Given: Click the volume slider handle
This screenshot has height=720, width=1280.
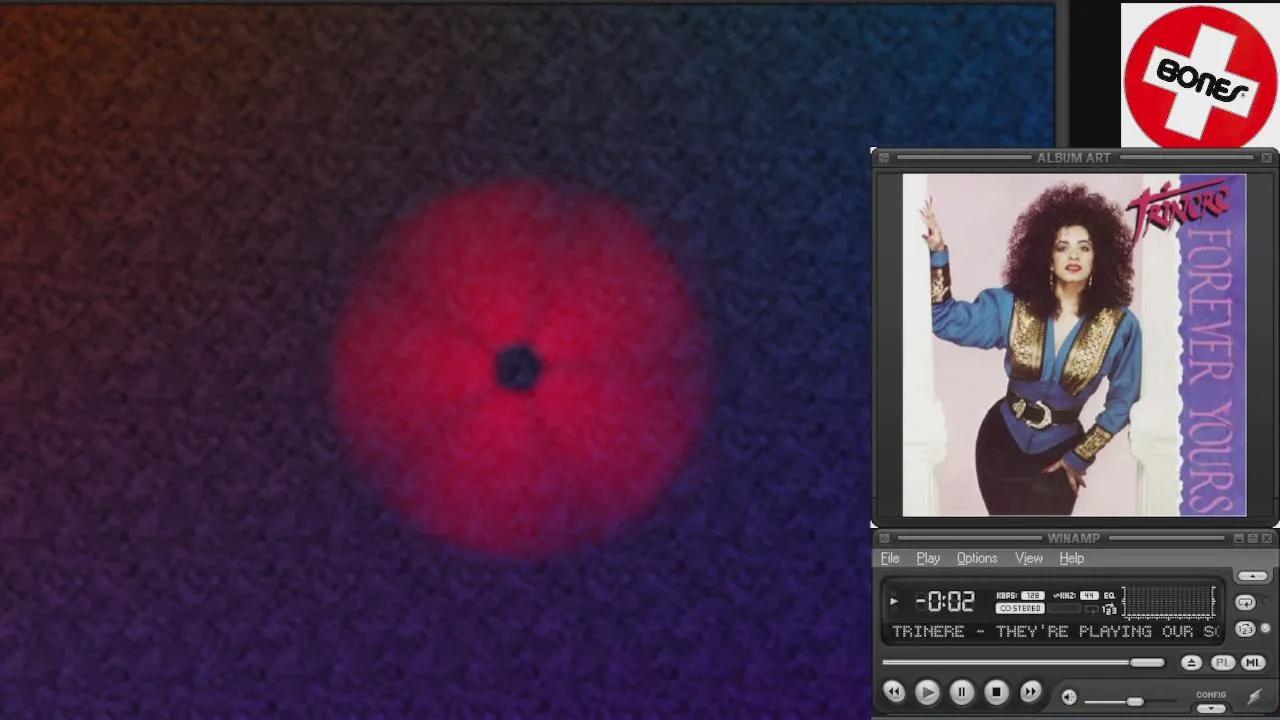Looking at the screenshot, I should [x=1135, y=701].
